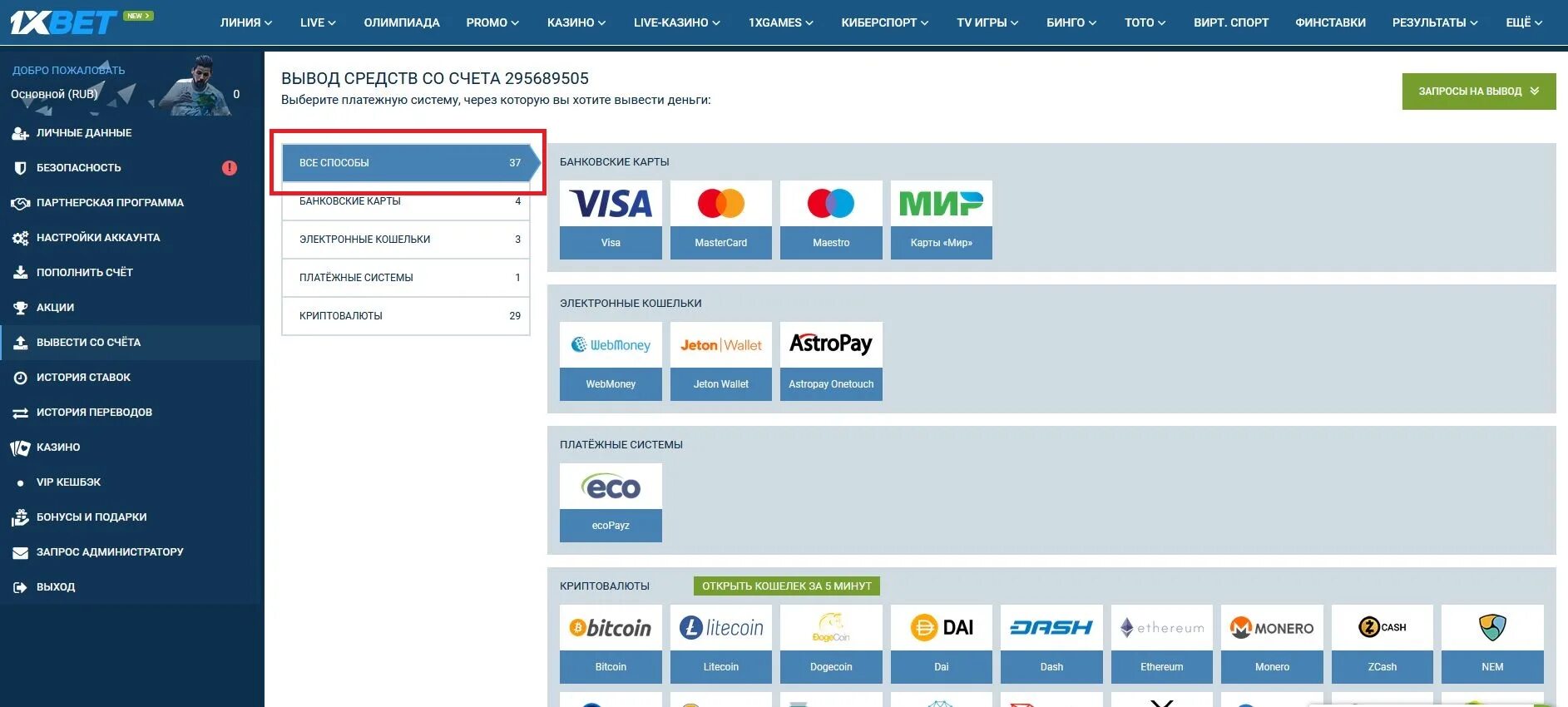Viewport: 1568px width, 707px height.
Task: Choose Dogecoin for withdrawal
Action: tap(831, 644)
